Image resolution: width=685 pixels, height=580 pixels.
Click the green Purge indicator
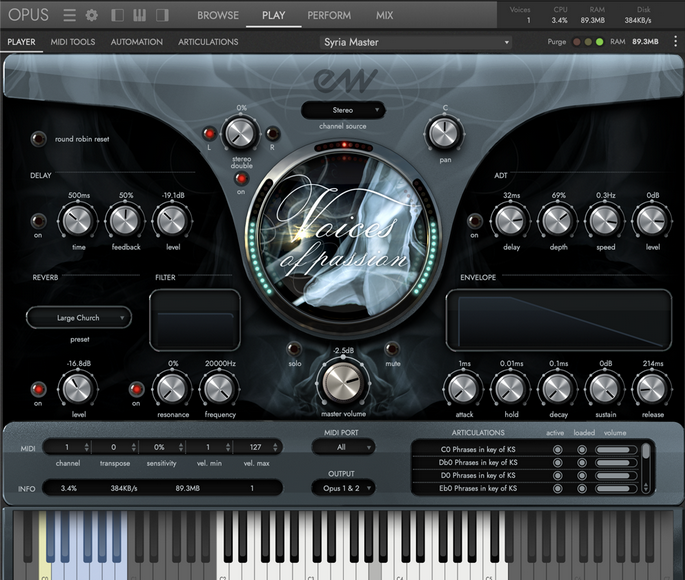coord(600,42)
